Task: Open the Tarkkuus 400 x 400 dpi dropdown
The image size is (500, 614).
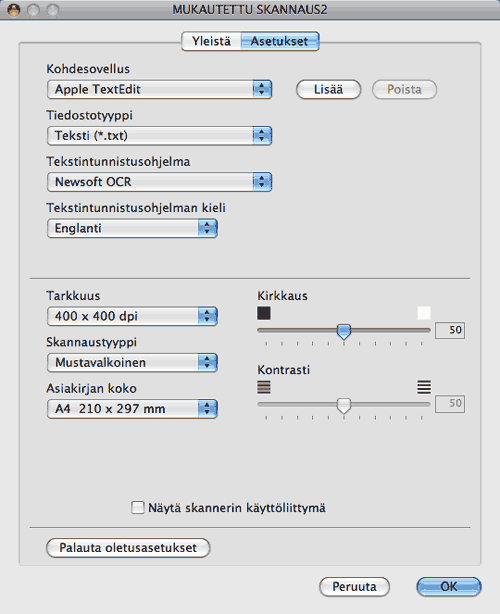Action: (132, 316)
